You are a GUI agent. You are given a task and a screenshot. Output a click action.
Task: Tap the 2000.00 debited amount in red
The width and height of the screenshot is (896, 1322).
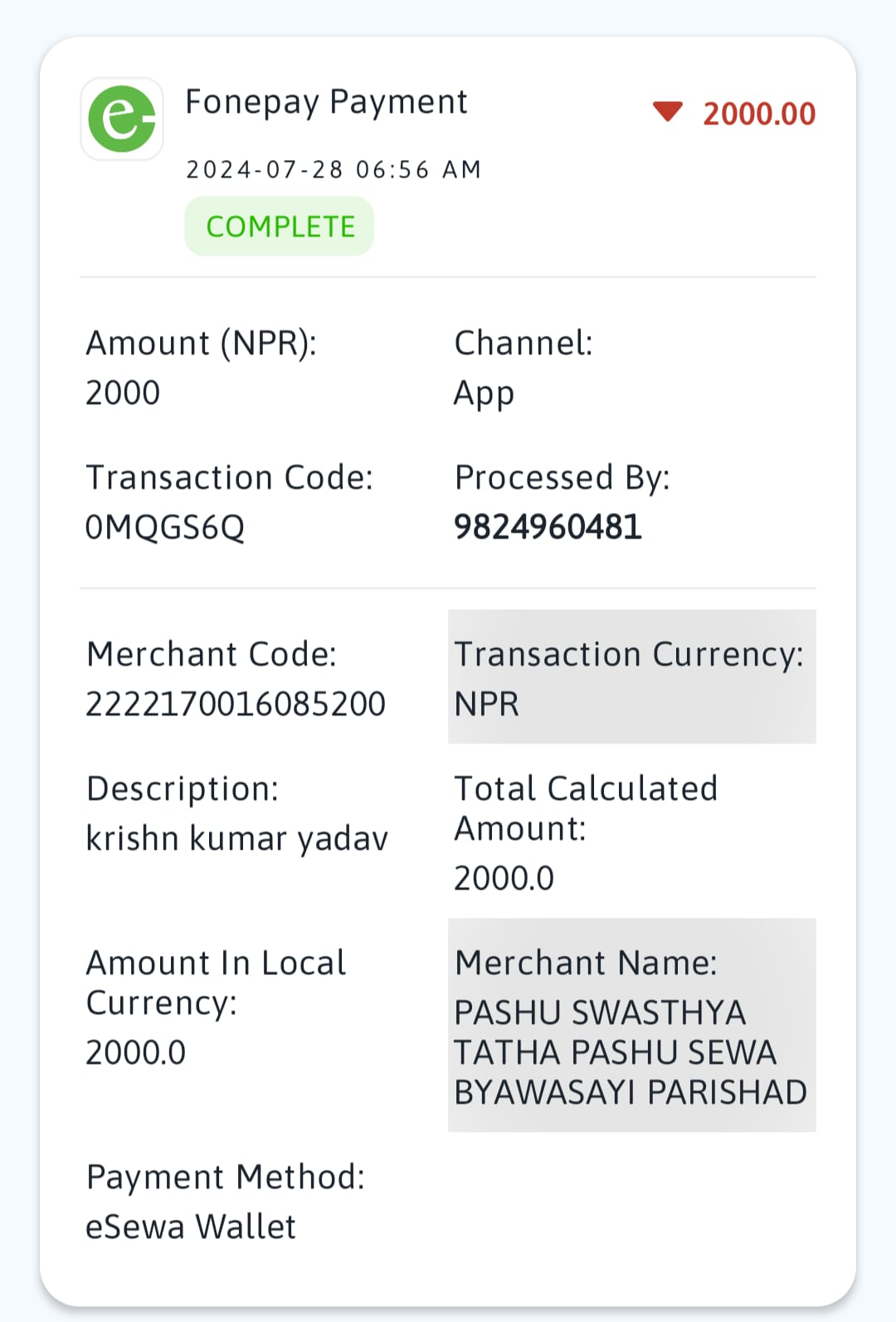tap(759, 114)
